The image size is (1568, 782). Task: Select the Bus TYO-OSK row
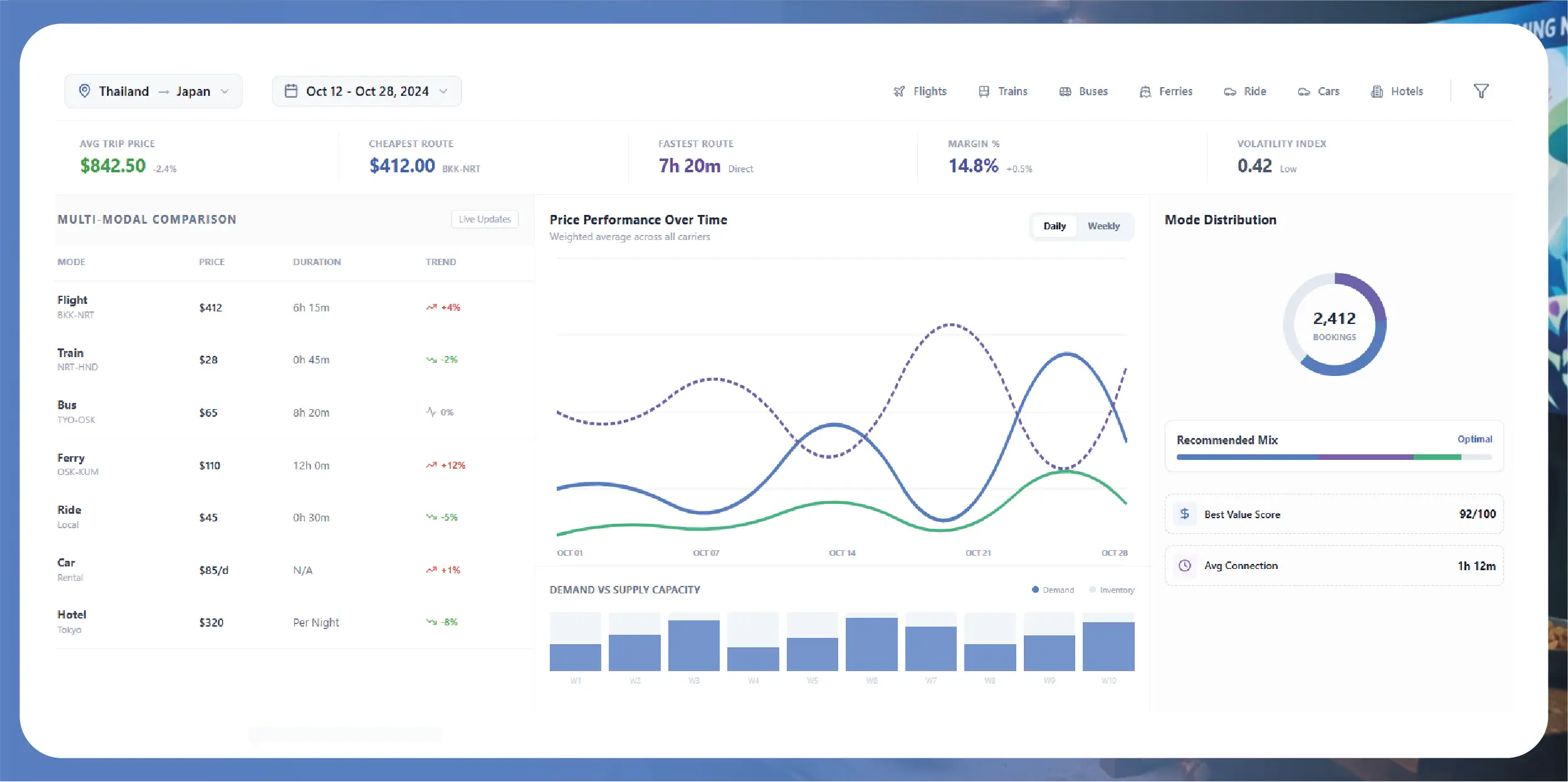coord(295,412)
